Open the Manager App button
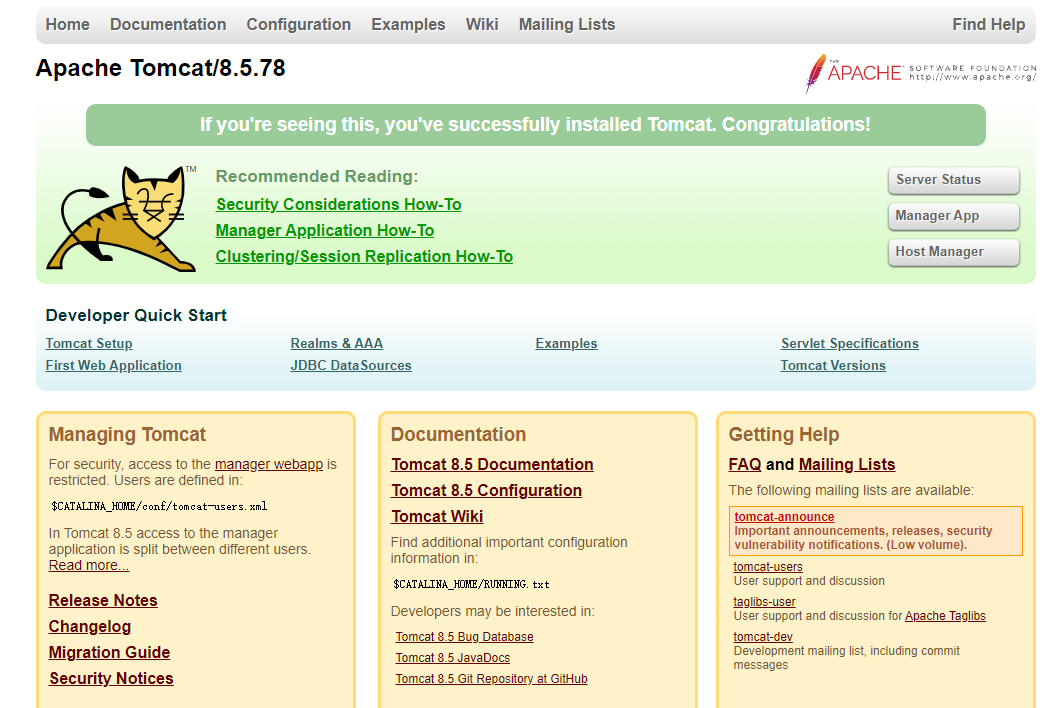 pyautogui.click(x=954, y=216)
